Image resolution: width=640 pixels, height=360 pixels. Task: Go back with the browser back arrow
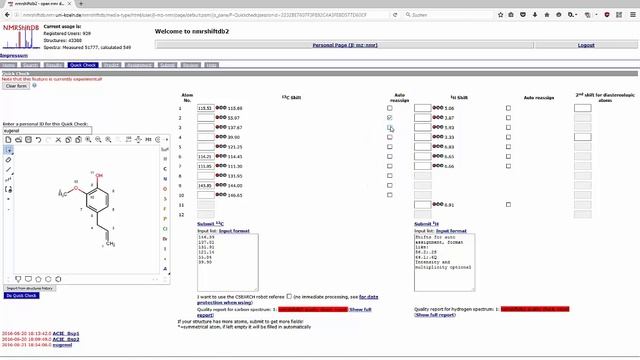tap(7, 15)
